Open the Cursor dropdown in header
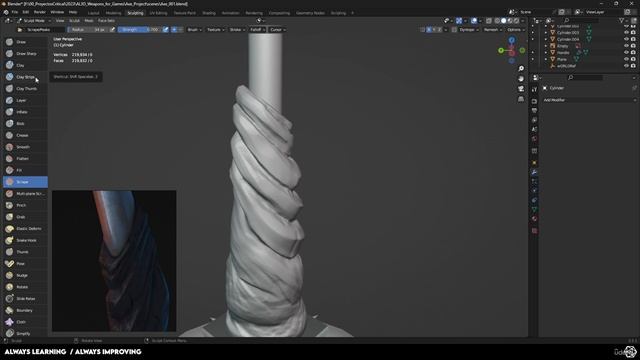 278,30
